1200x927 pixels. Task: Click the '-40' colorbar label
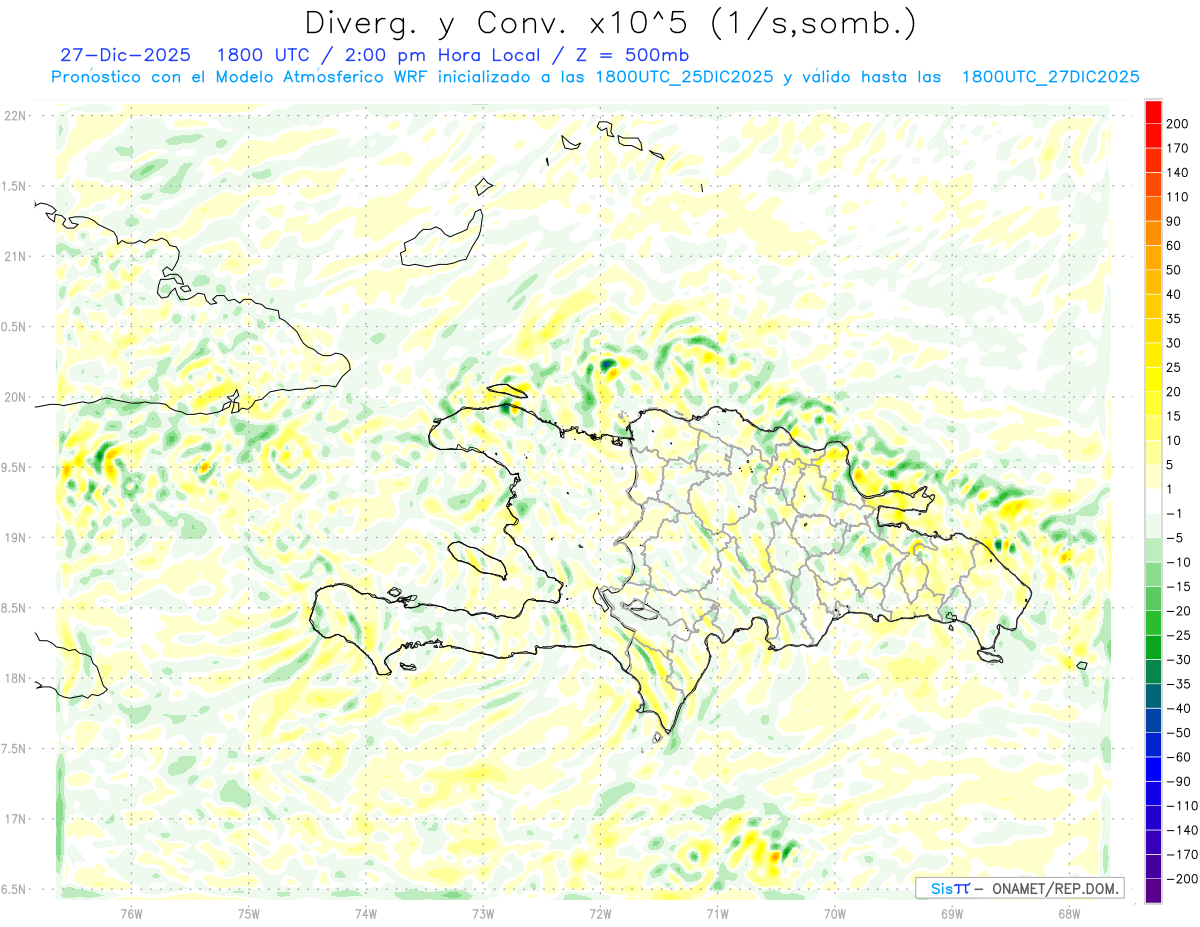click(x=1180, y=708)
